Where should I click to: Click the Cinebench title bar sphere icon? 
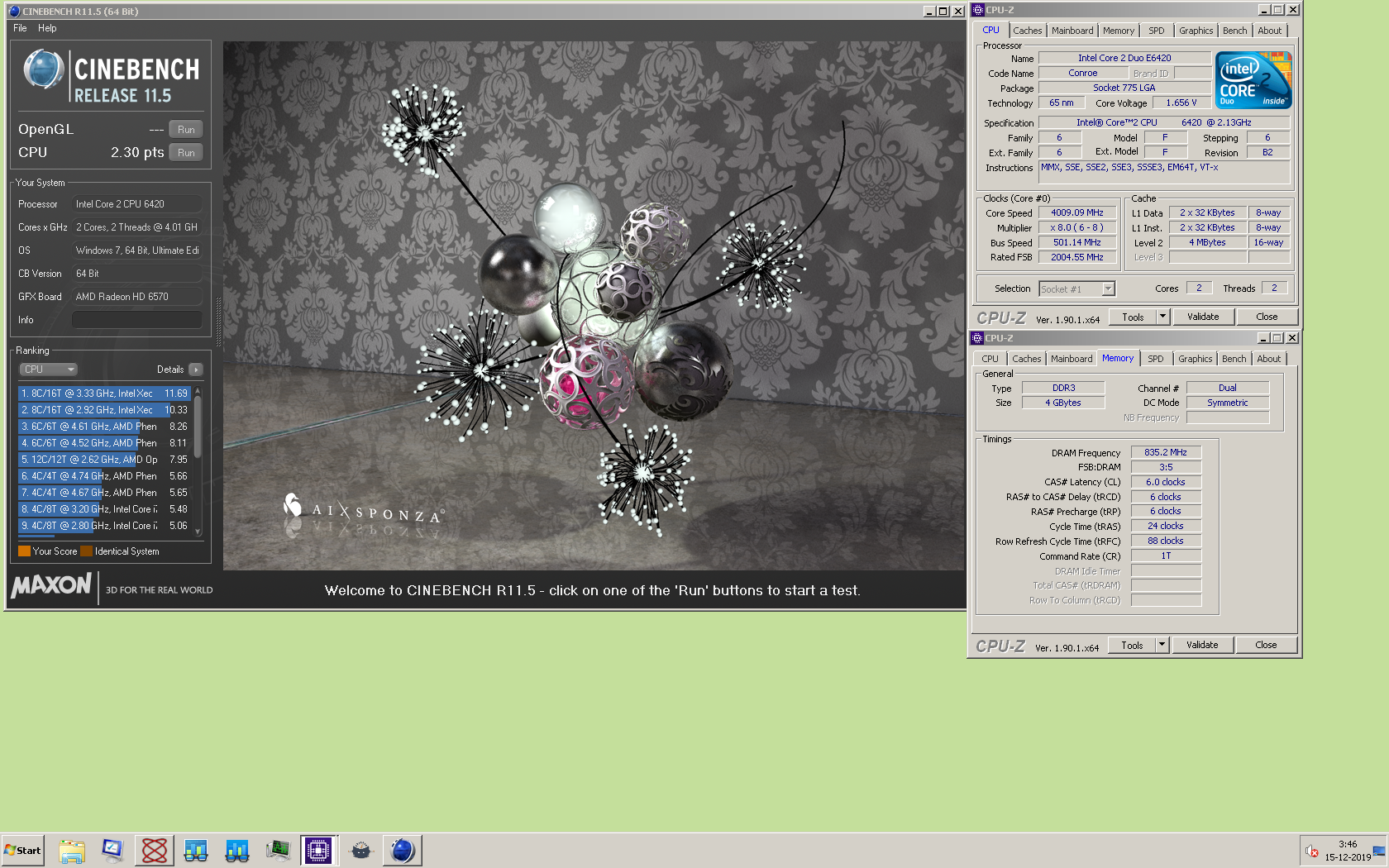(14, 12)
